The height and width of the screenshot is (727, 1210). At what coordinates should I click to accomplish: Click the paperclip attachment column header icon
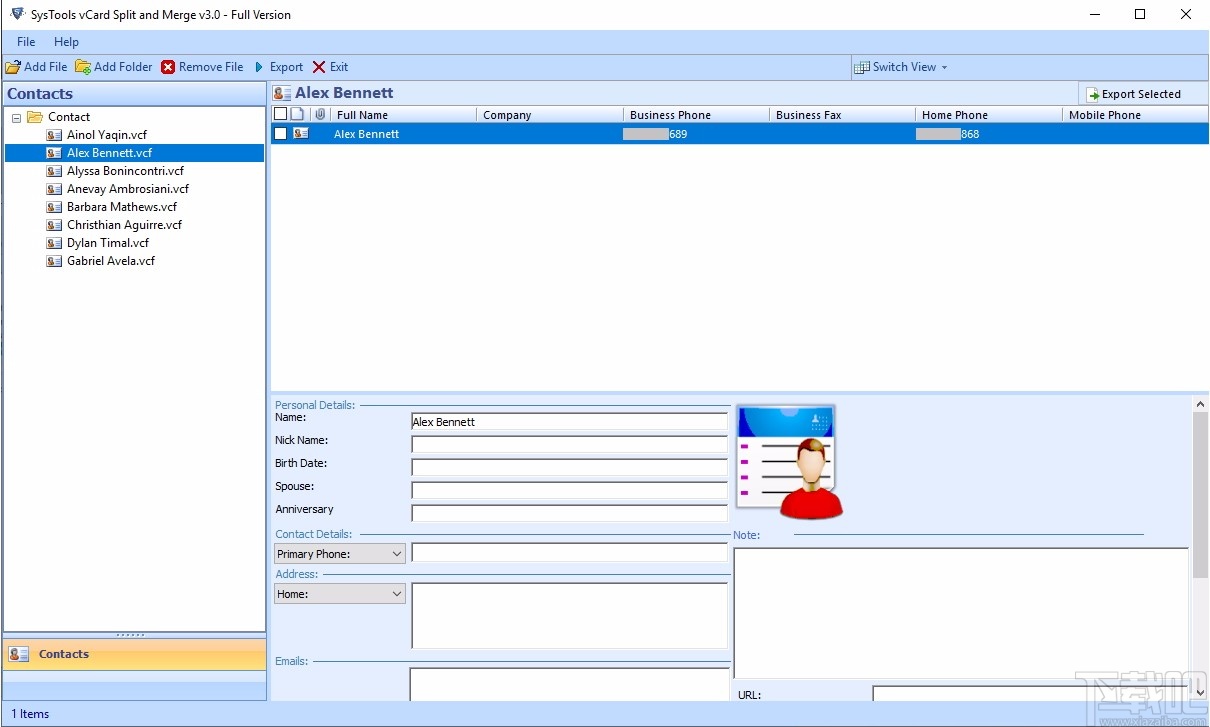(320, 114)
